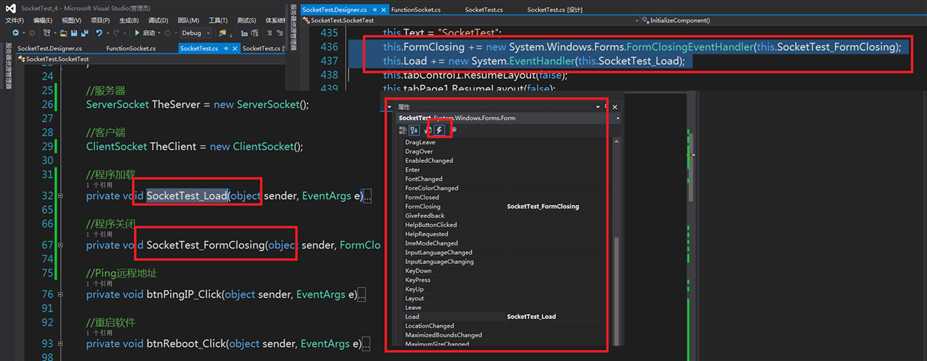The width and height of the screenshot is (927, 361).
Task: Click the lightning bolt Events button in Properties
Action: tap(439, 129)
